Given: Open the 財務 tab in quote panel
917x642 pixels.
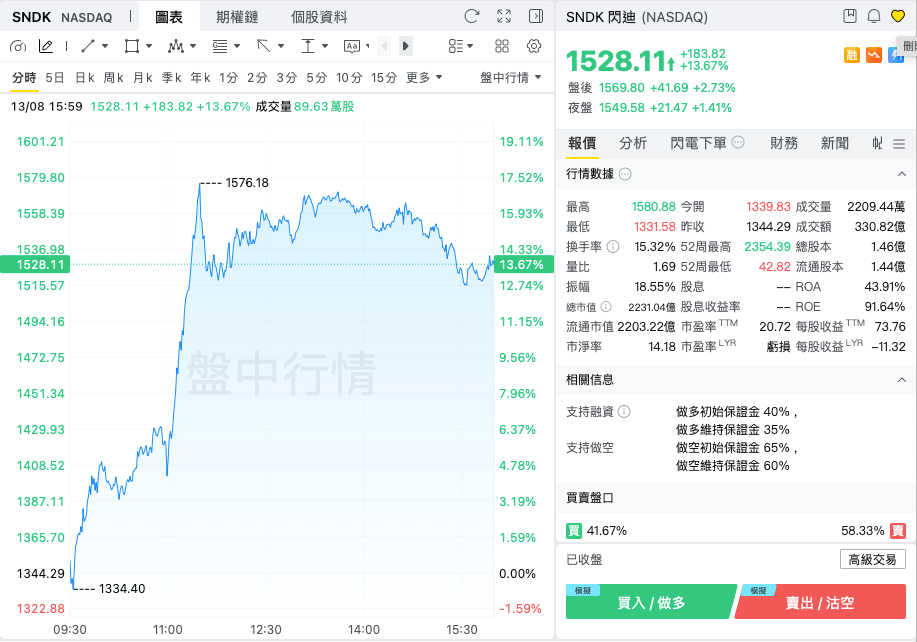Looking at the screenshot, I should coord(784,143).
